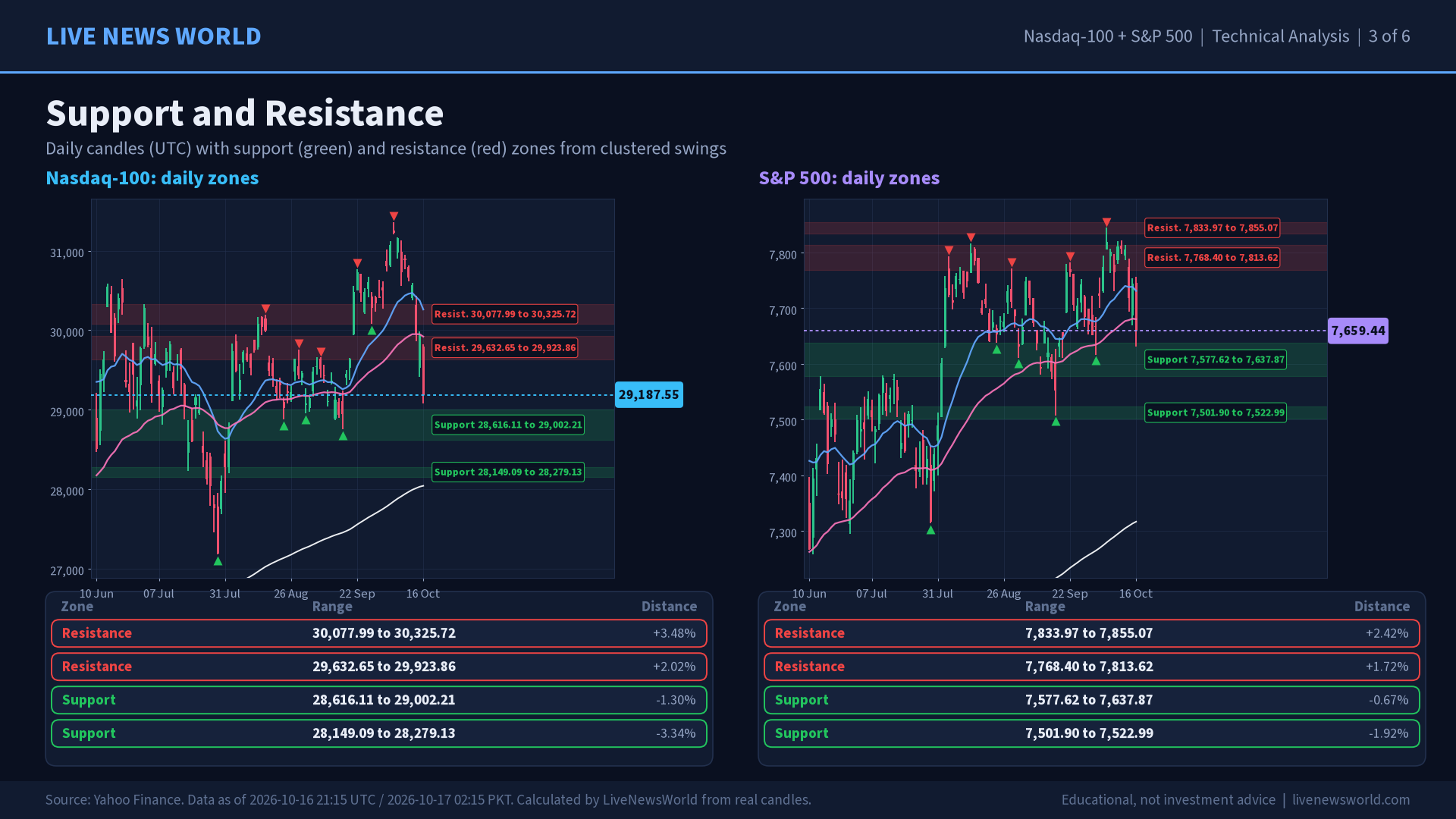1456x819 pixels.
Task: Select the Nasdaq -3.34% distance cell
Action: (x=676, y=733)
